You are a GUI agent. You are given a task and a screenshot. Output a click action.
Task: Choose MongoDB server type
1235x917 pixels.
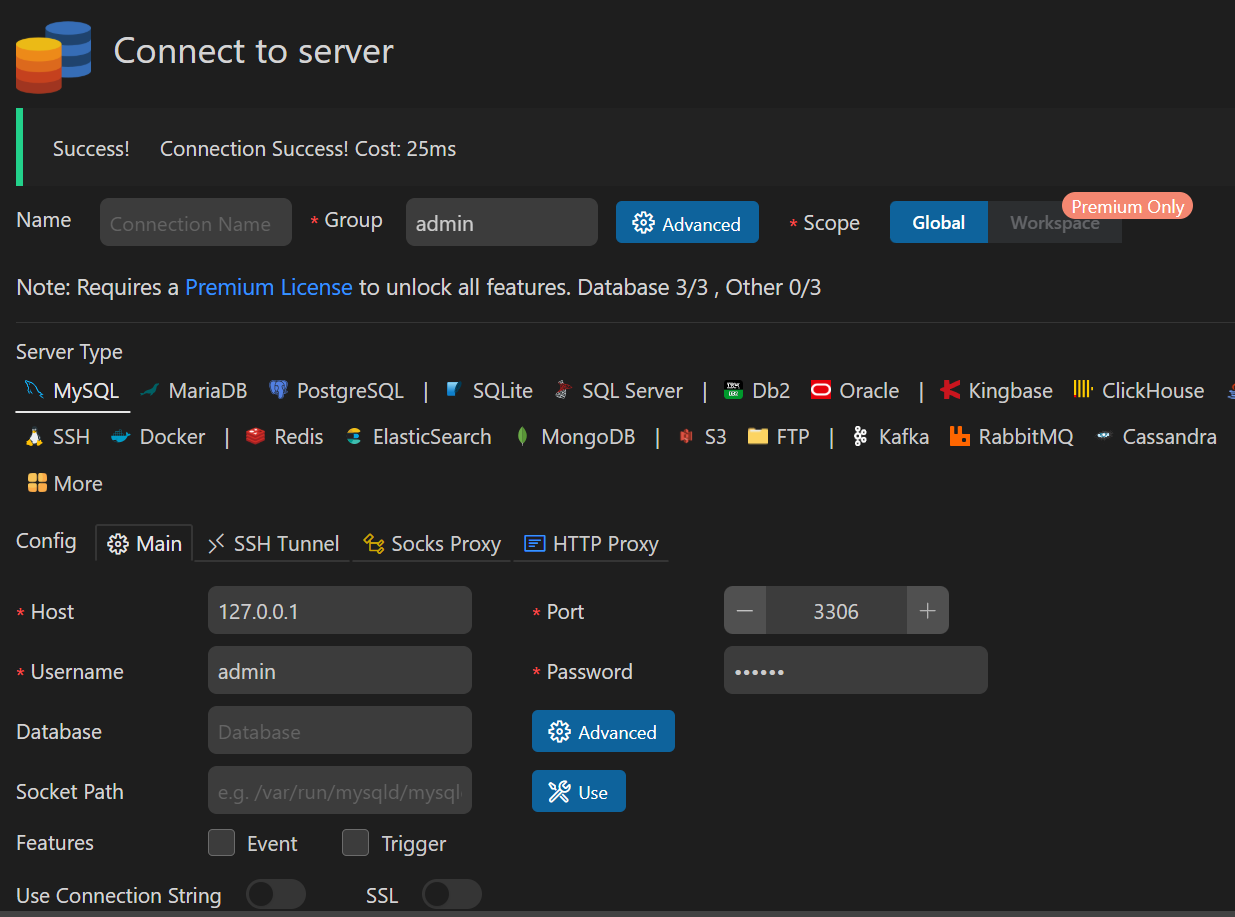pos(574,437)
